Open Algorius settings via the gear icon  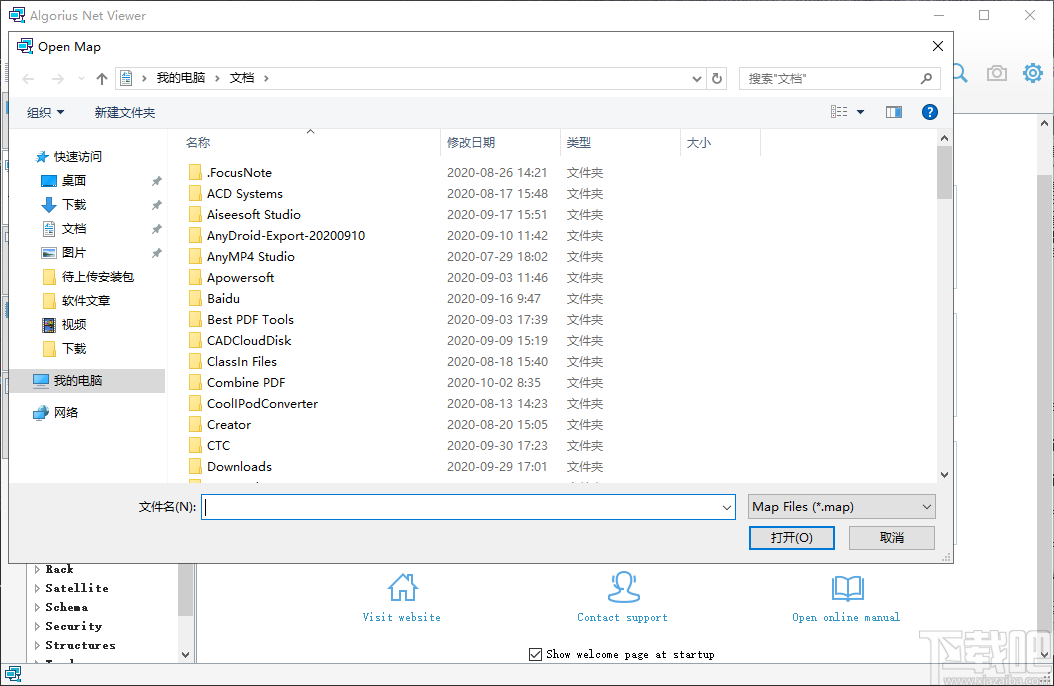[1032, 72]
